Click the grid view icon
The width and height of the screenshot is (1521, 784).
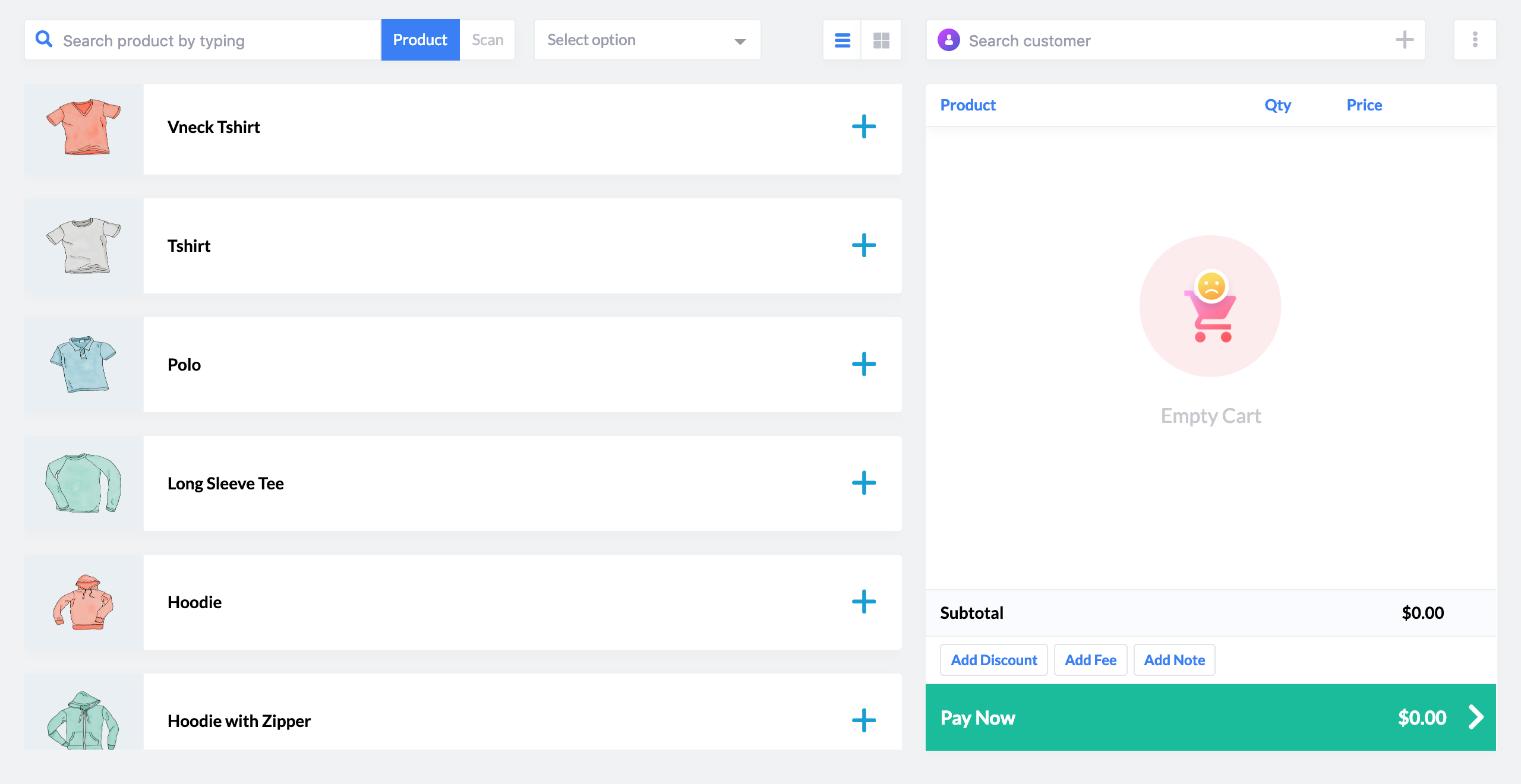click(x=881, y=41)
